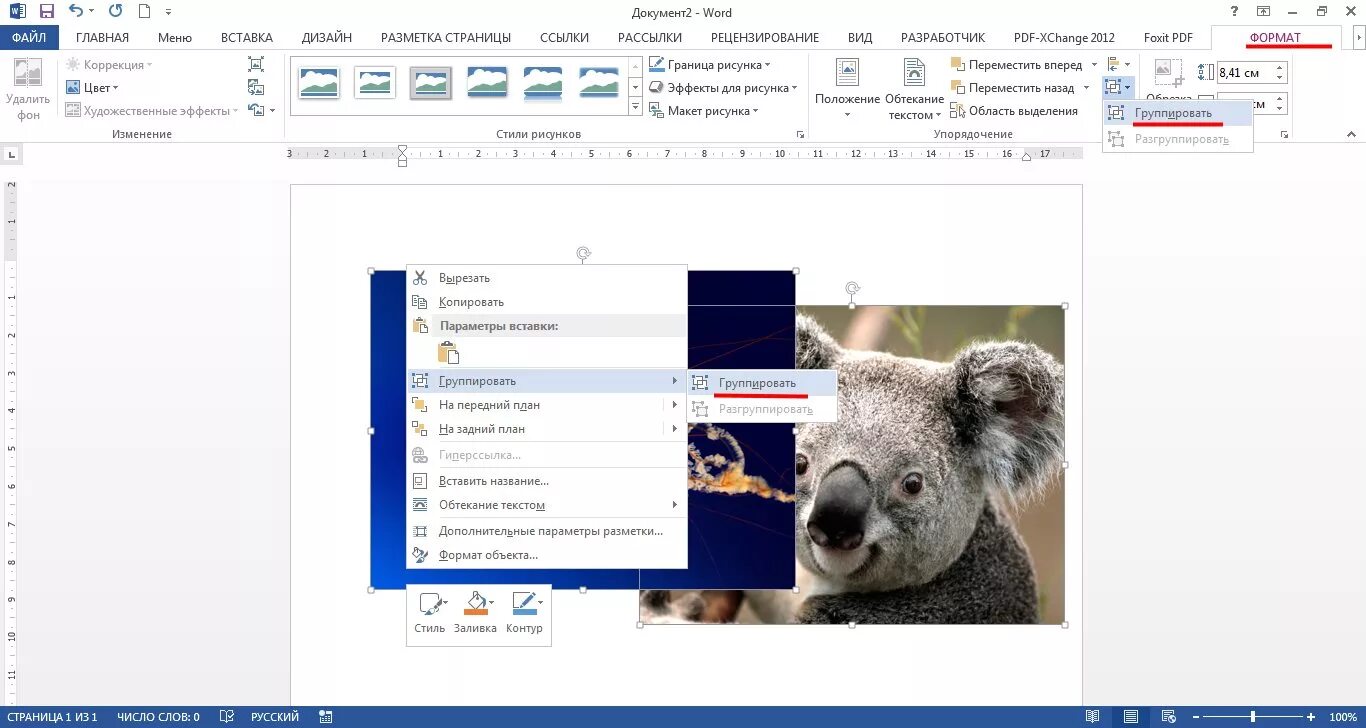The image size is (1366, 728).
Task: Click the zoom out minus button
Action: point(1195,717)
